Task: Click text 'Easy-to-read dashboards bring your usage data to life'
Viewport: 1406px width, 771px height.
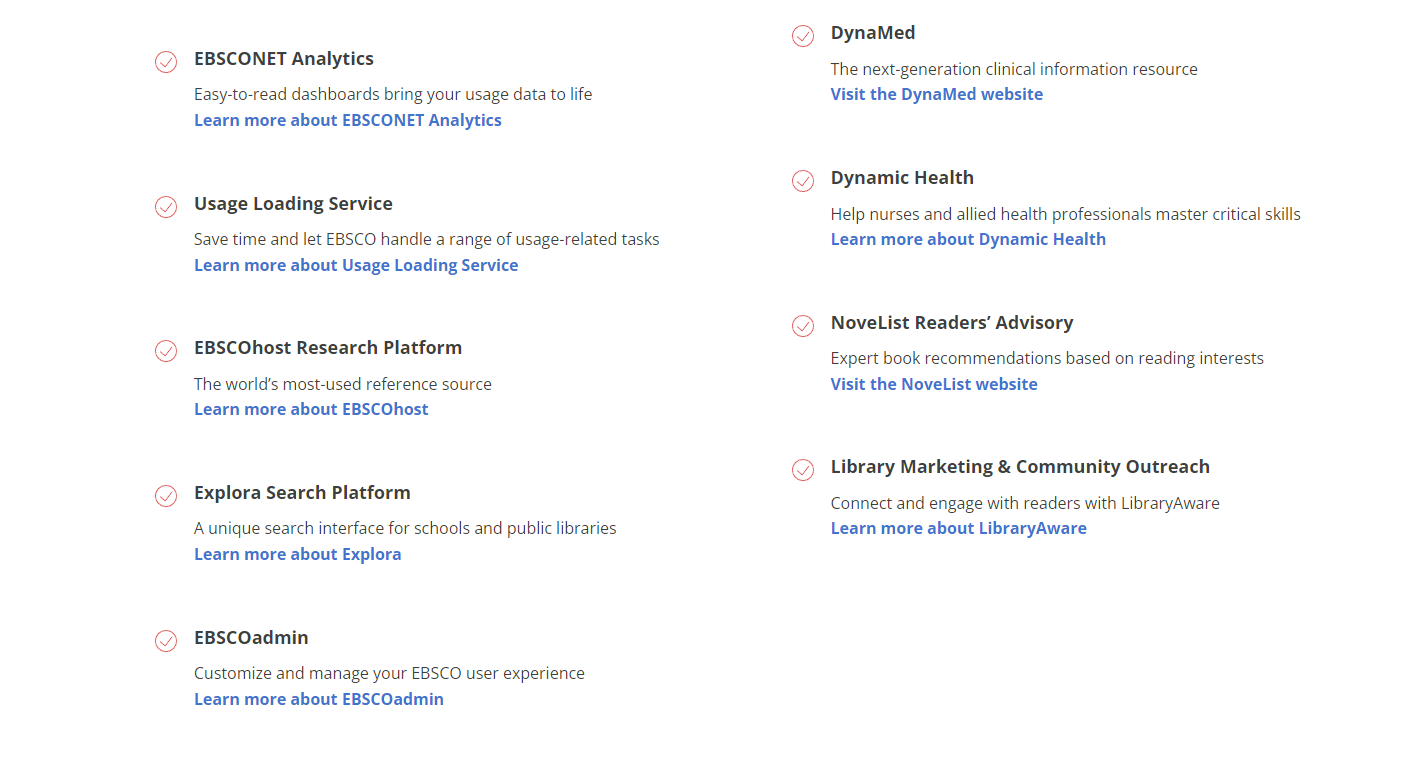Action: pyautogui.click(x=393, y=95)
